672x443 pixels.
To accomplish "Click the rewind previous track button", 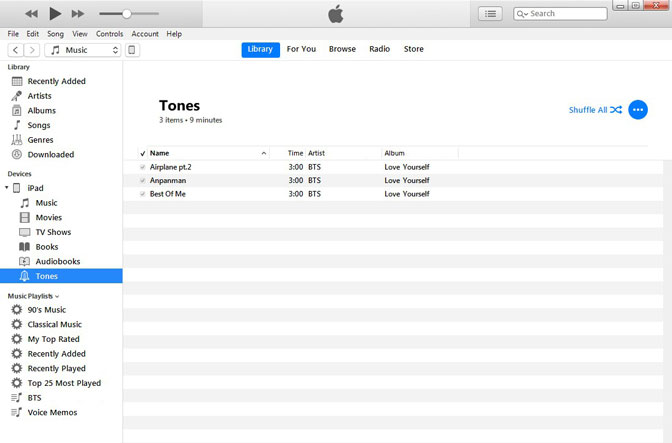I will click(31, 14).
